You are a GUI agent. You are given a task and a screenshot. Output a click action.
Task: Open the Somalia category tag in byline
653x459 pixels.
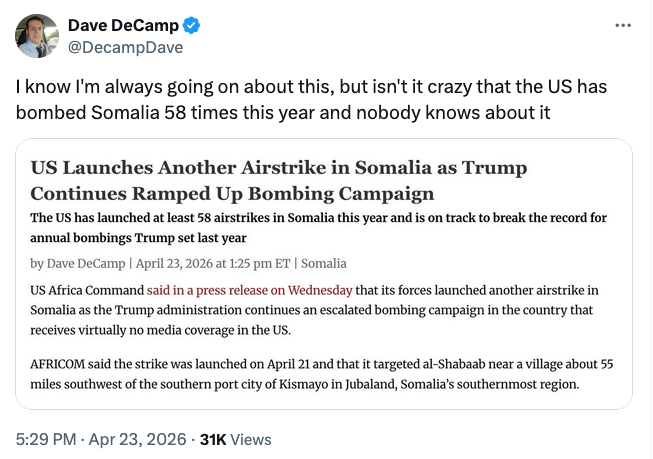[324, 264]
